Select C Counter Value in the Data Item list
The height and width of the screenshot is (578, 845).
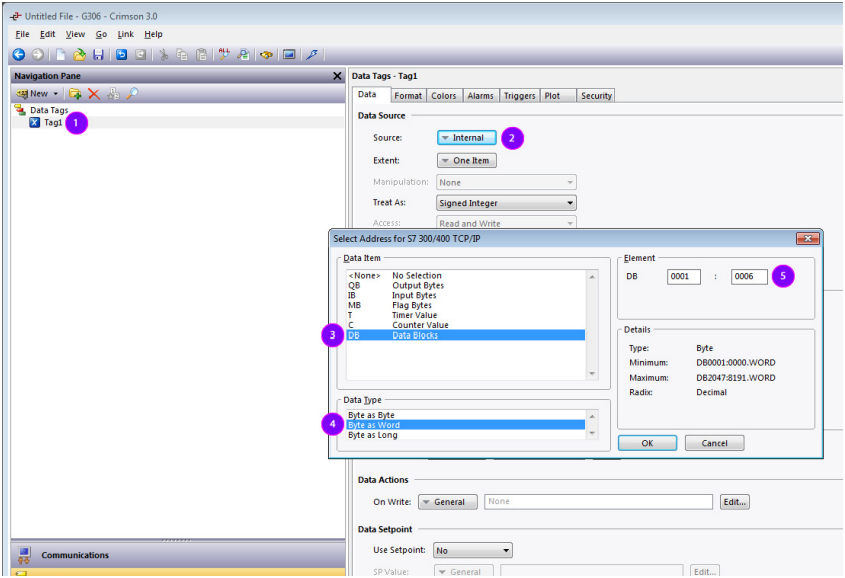(466, 325)
